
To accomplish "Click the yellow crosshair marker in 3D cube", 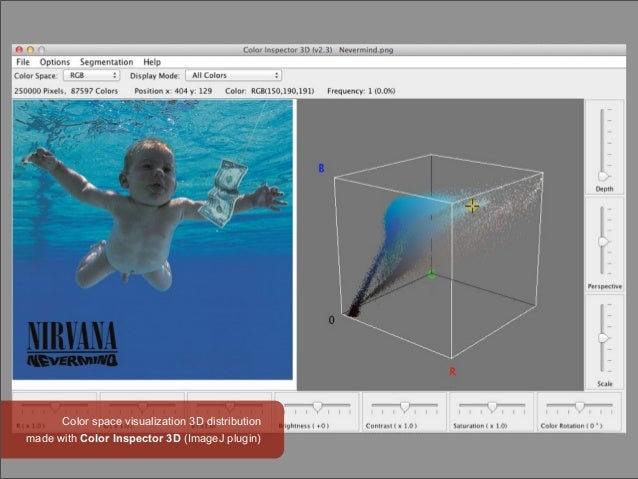I will [x=472, y=206].
